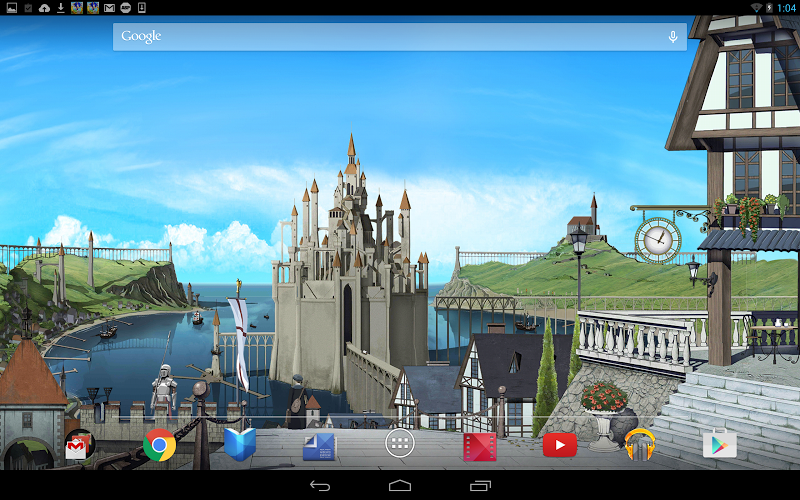Tap the Wi-Fi signal status icon
This screenshot has height=500, width=800.
756,8
